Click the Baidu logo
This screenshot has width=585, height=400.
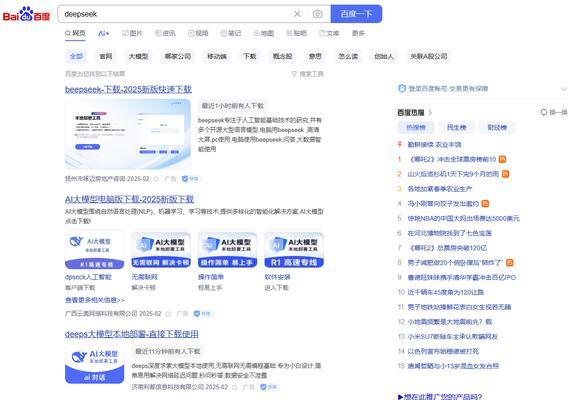[26, 14]
